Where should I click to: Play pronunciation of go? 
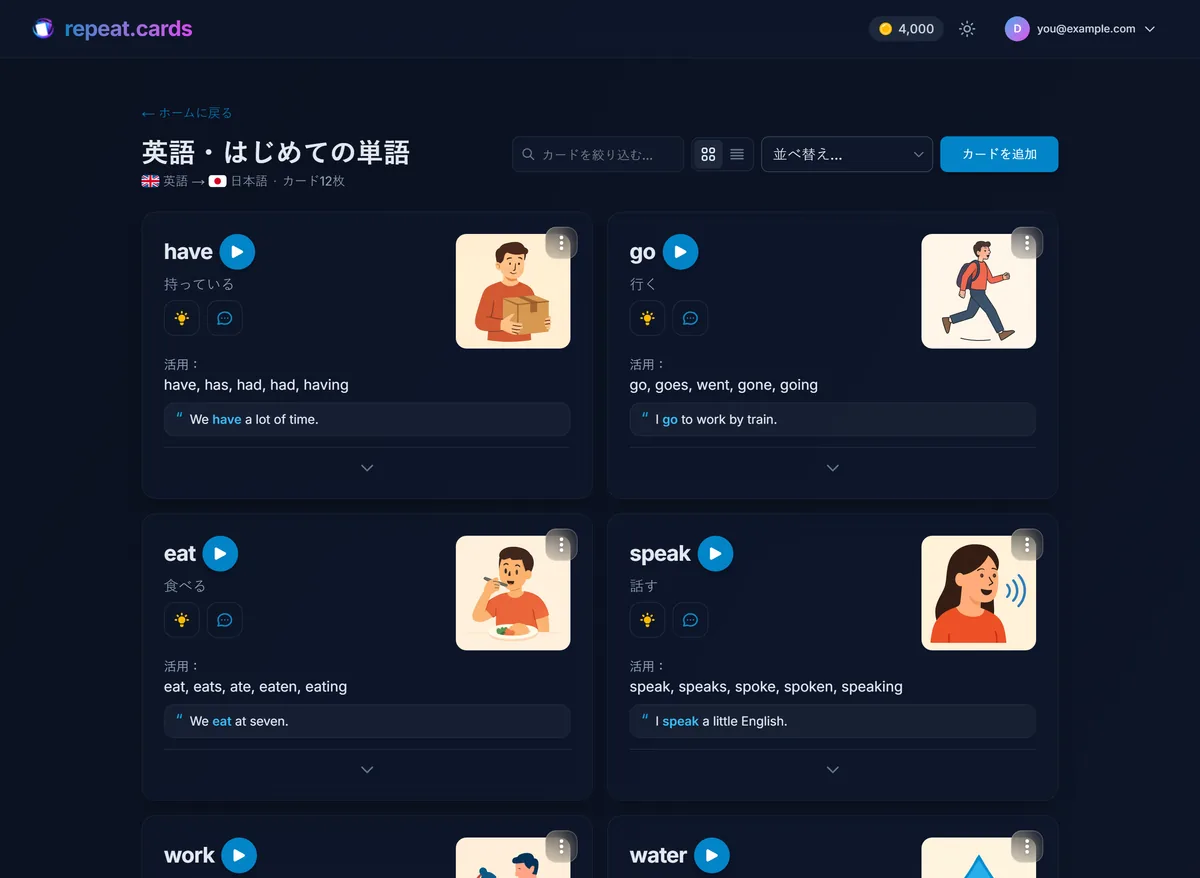[681, 252]
